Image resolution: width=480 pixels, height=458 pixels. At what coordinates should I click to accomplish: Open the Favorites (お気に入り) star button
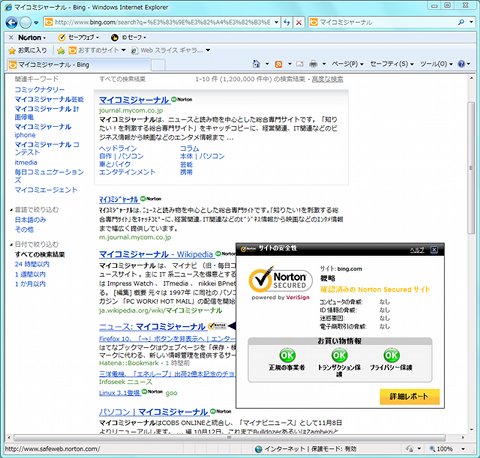[x=27, y=50]
